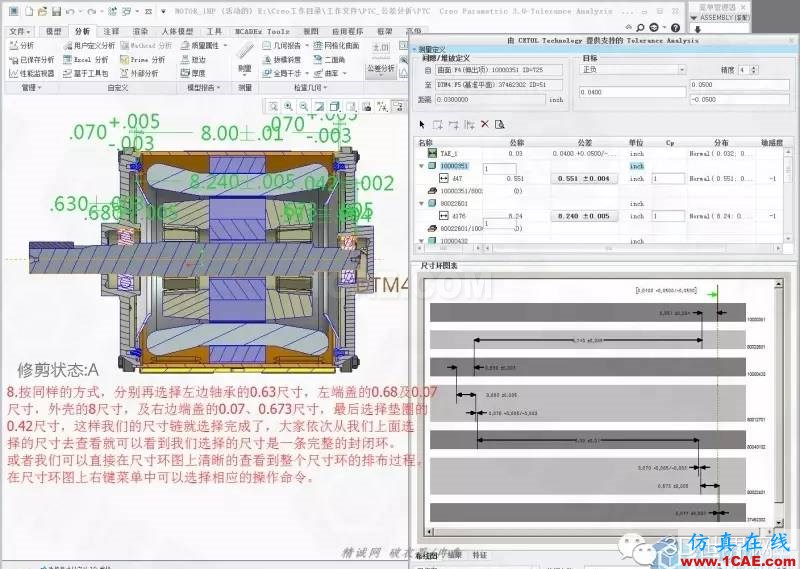Click the 基于工具包 command

[86, 73]
